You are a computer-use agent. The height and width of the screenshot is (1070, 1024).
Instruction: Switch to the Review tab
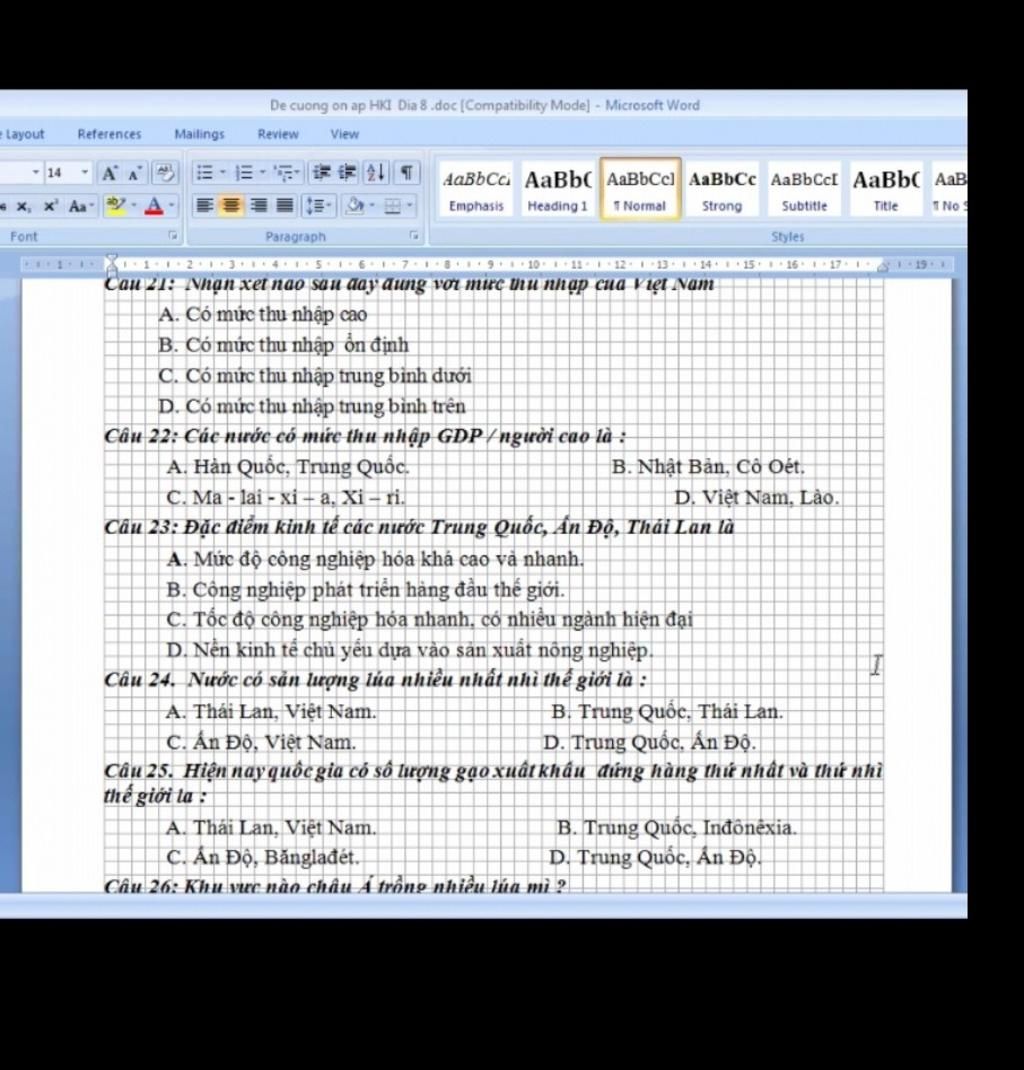click(278, 134)
